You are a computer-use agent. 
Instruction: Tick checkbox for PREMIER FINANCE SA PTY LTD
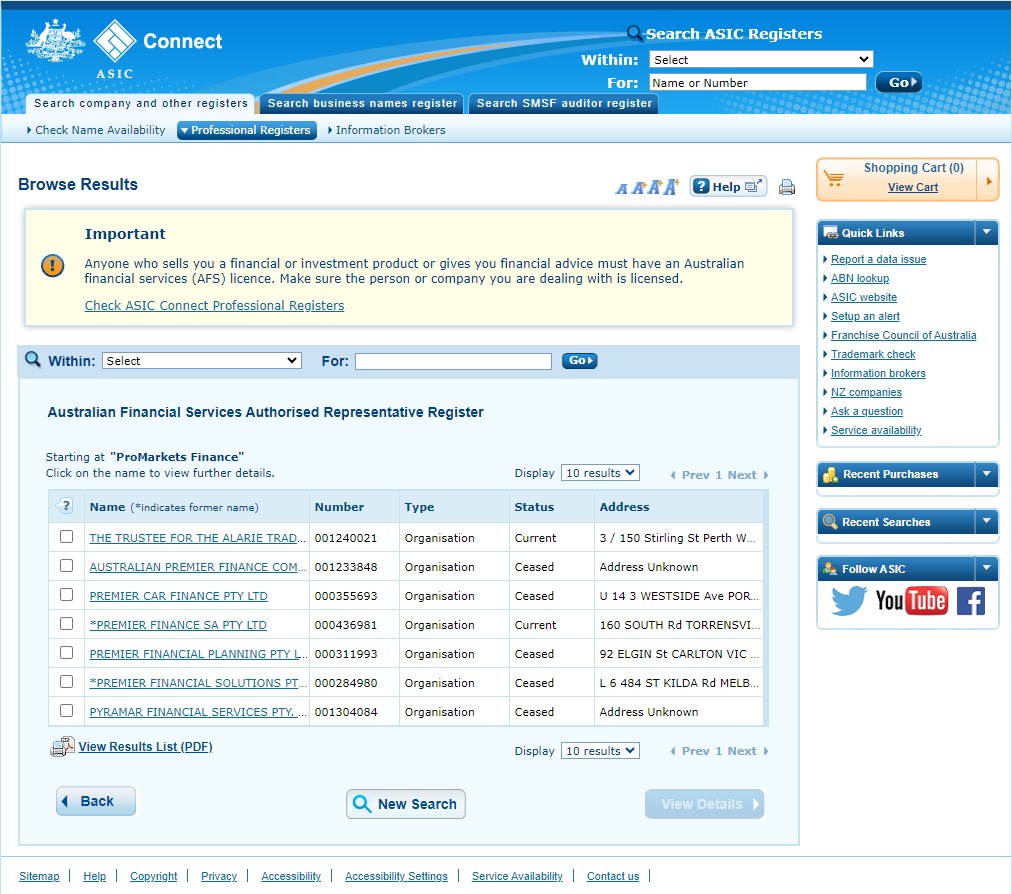66,624
